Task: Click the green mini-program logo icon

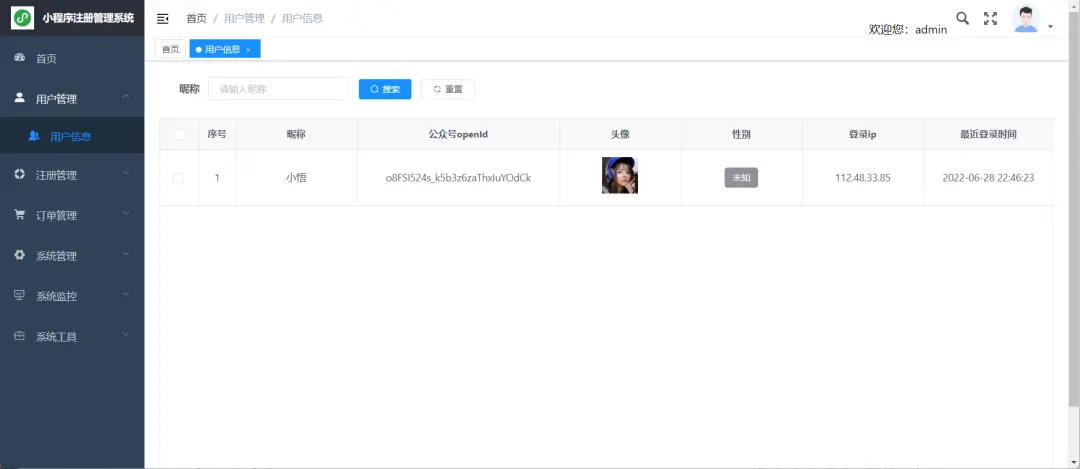Action: (22, 18)
